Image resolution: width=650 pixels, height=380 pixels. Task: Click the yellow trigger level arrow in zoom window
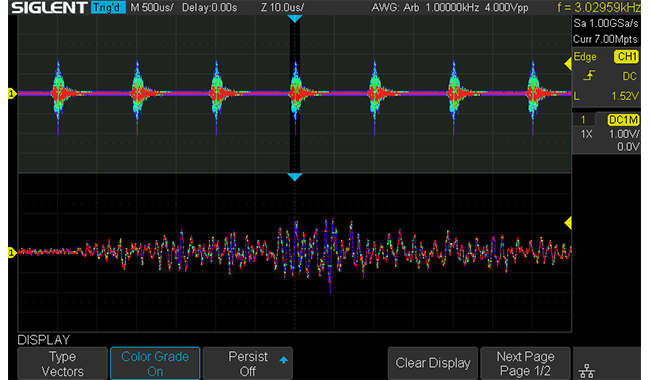pyautogui.click(x=568, y=223)
